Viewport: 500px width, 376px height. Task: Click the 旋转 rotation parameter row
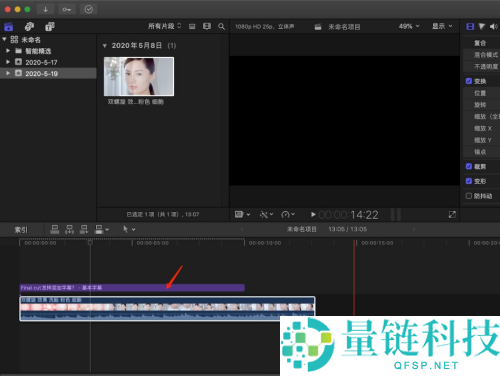coord(482,105)
